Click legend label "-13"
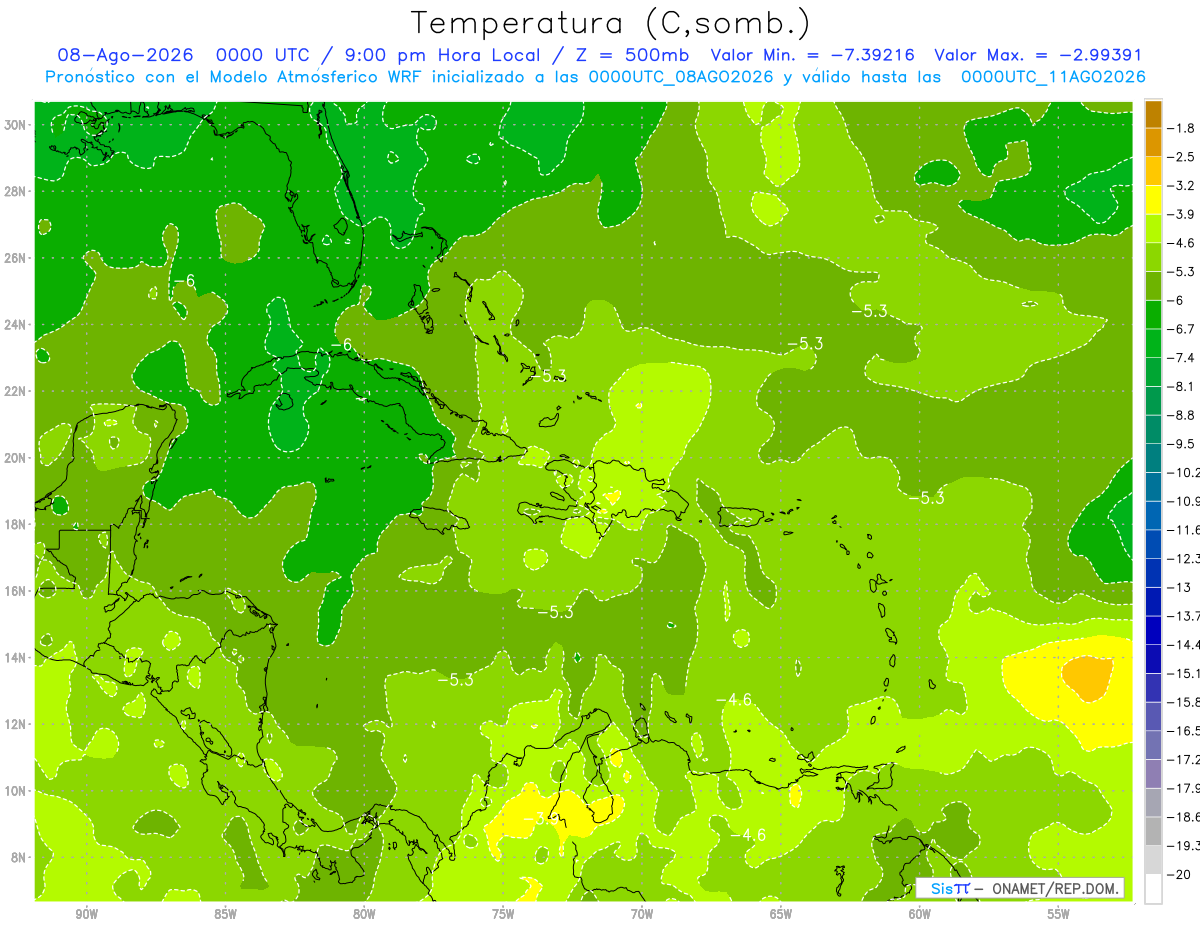Image resolution: width=1200 pixels, height=927 pixels. (x=1180, y=587)
